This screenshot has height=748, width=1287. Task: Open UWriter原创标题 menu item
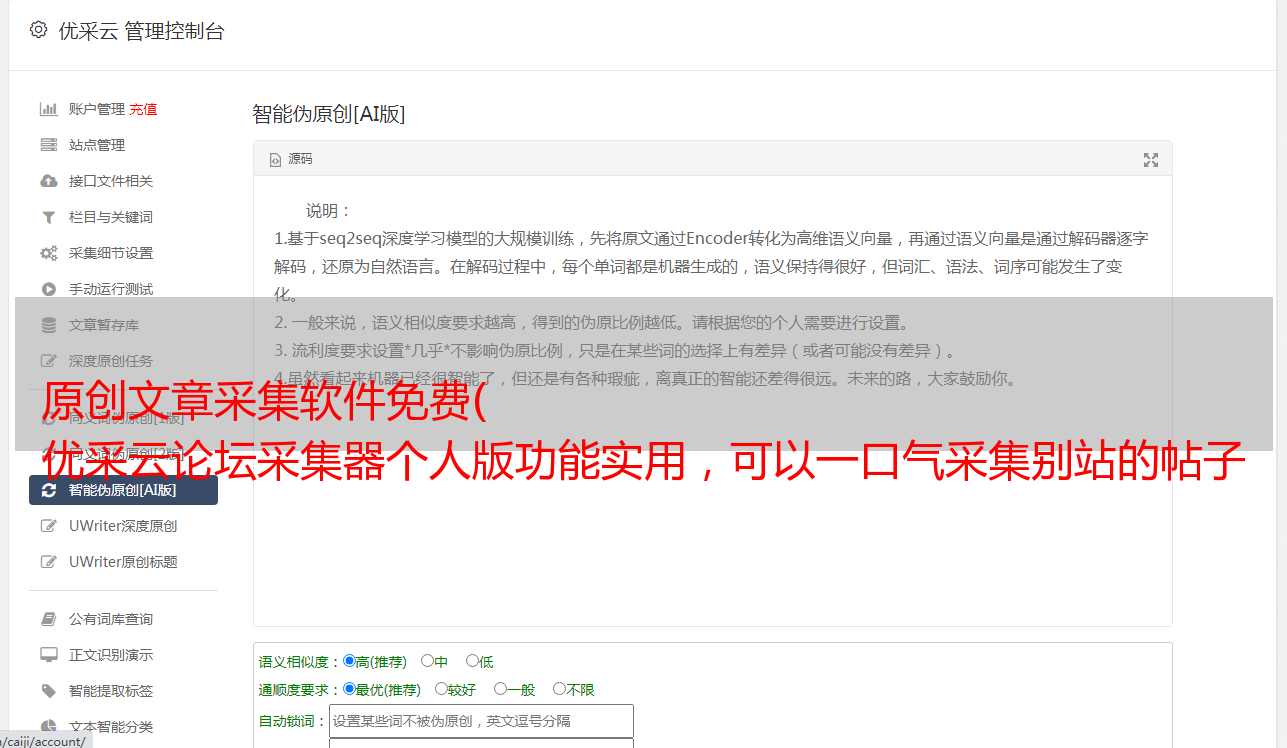pos(123,562)
